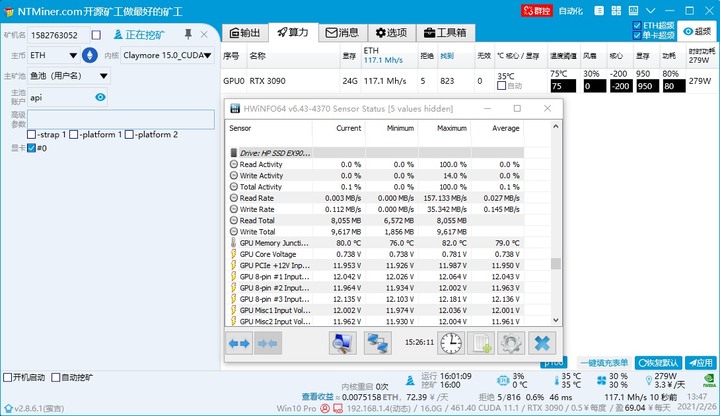Click the monitor icon in title bar
This screenshot has width=720, height=416.
click(633, 11)
